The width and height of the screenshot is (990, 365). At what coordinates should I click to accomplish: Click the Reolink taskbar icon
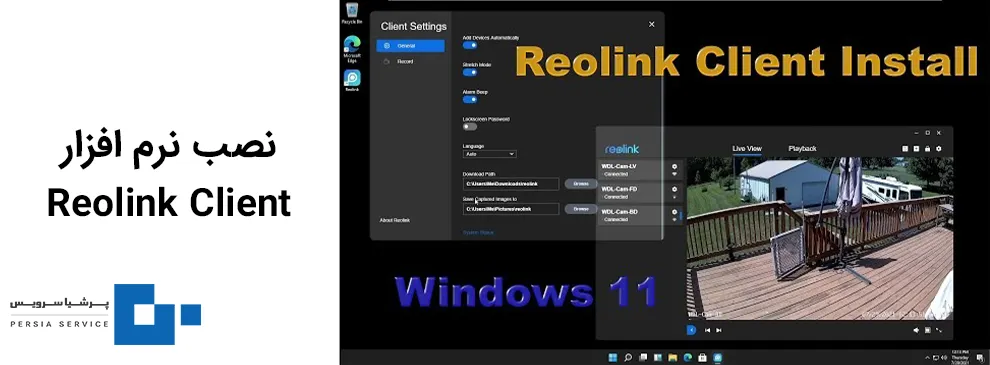718,358
